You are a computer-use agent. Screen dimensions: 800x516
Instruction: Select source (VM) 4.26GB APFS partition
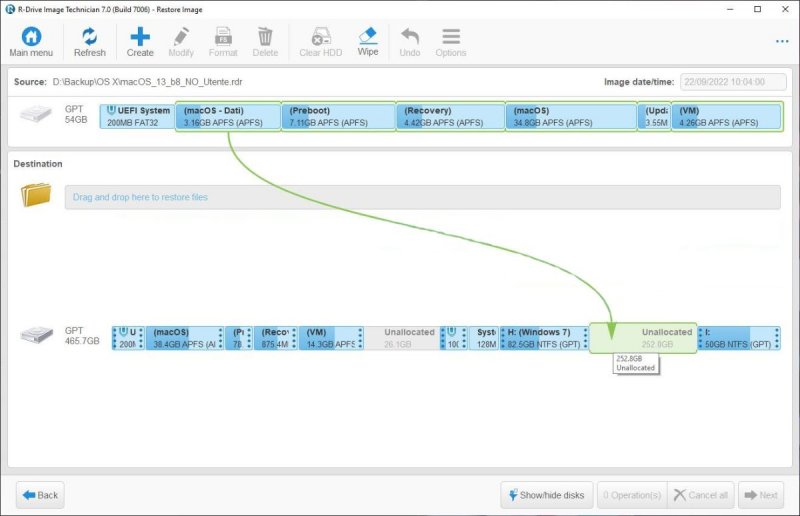click(727, 116)
